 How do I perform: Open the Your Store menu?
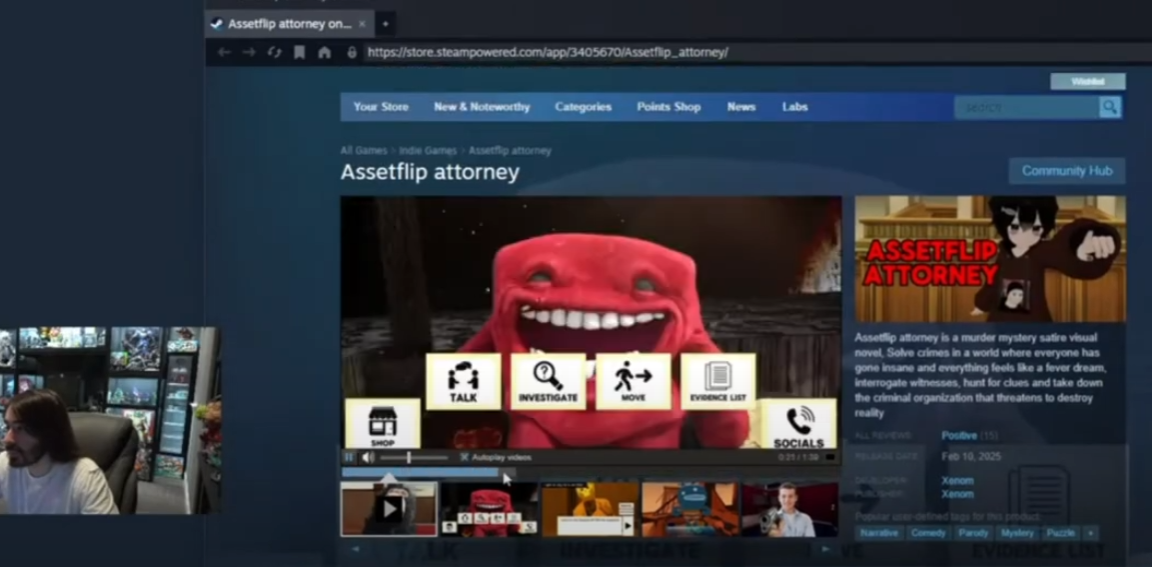(381, 106)
